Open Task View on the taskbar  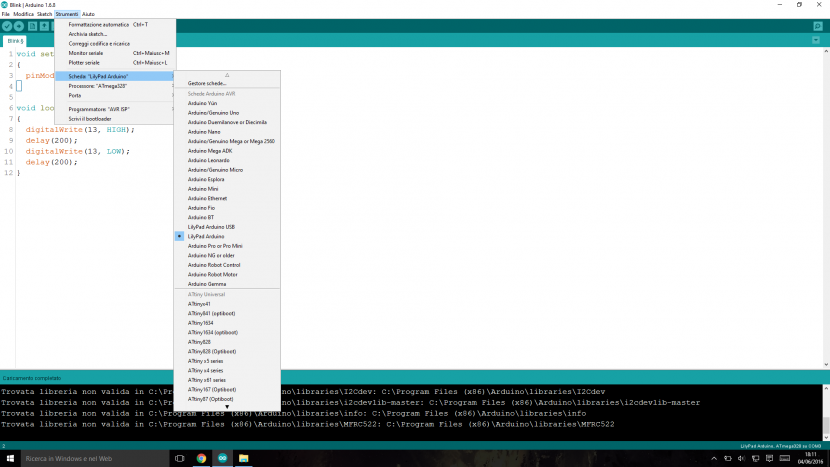179,459
